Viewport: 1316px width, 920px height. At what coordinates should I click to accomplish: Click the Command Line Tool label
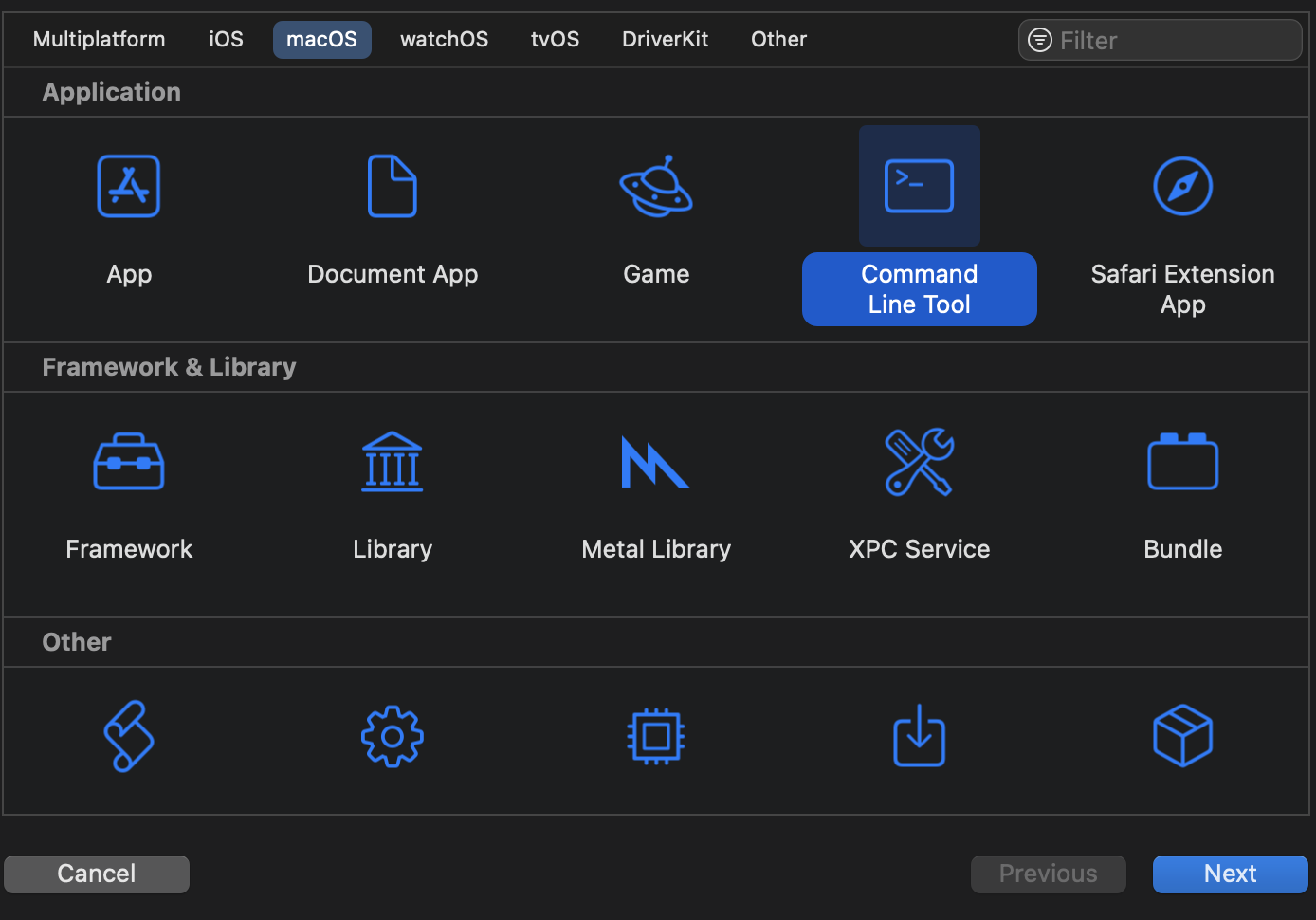[920, 289]
